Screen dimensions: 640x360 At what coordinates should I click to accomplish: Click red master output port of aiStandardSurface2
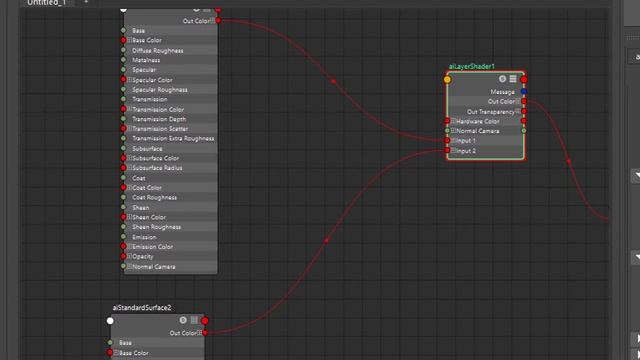tap(205, 321)
